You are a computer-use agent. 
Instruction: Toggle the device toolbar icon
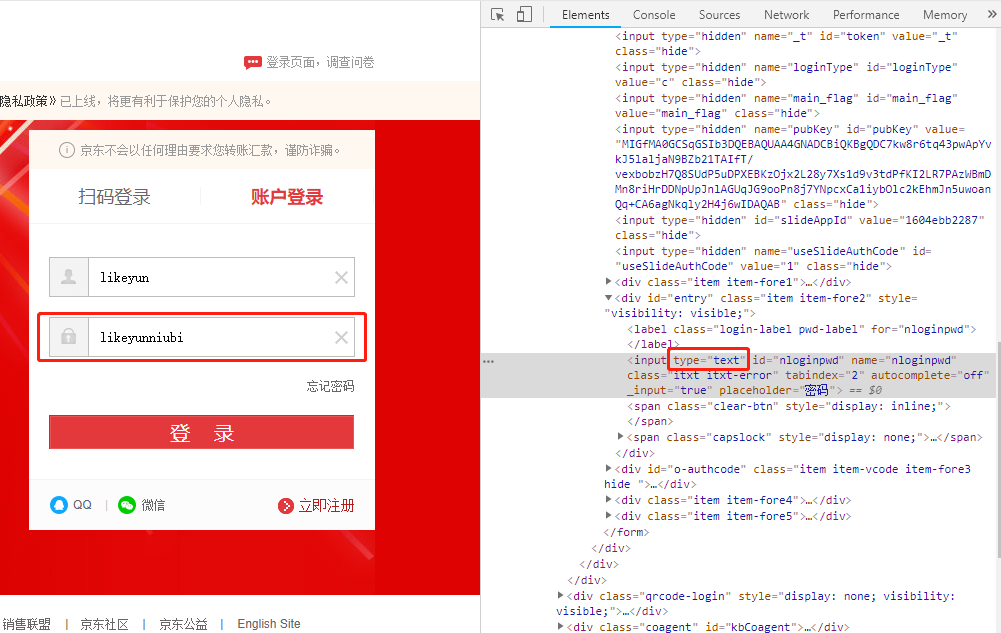[x=524, y=15]
